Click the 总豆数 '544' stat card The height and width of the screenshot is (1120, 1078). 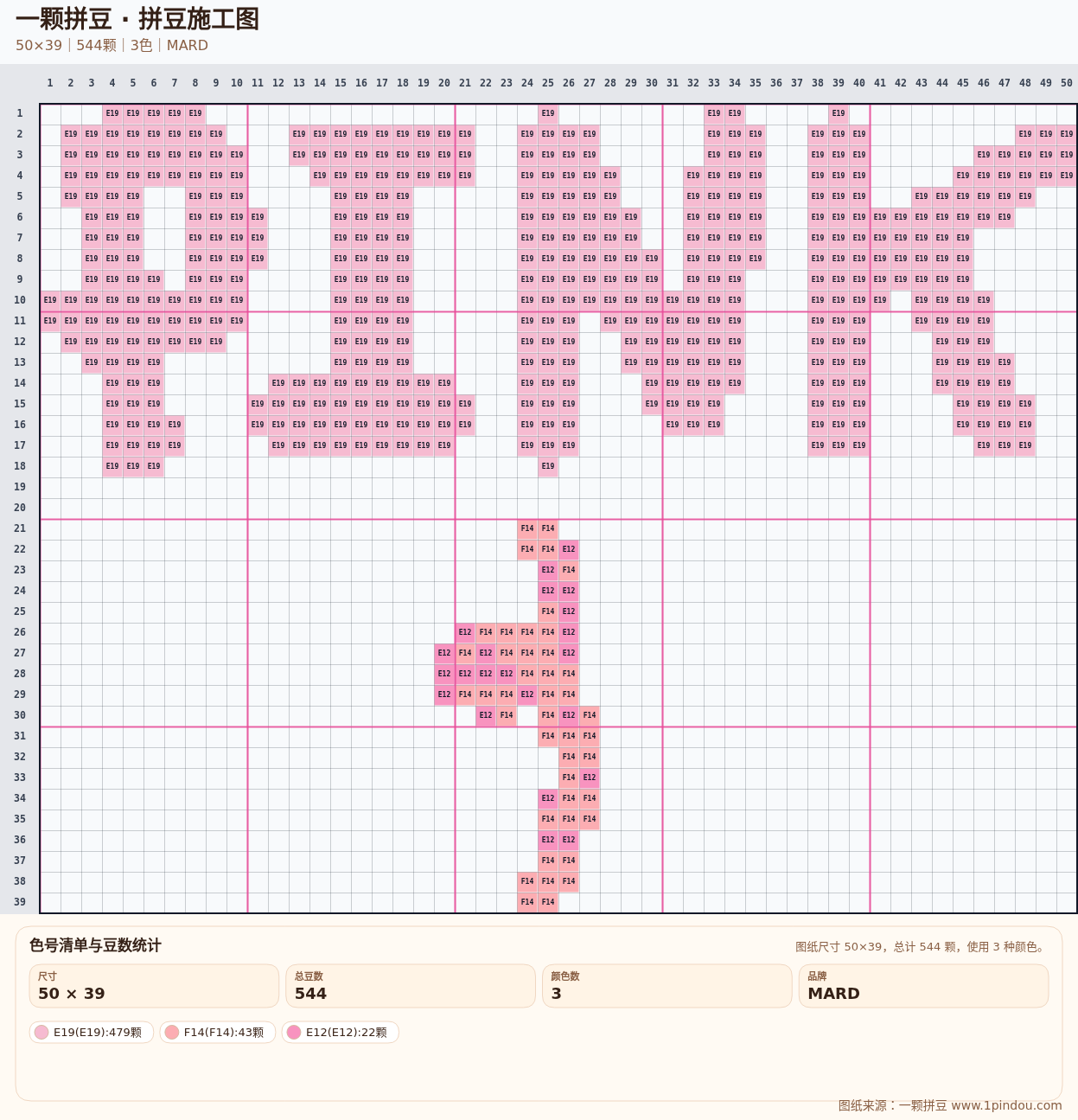411,986
